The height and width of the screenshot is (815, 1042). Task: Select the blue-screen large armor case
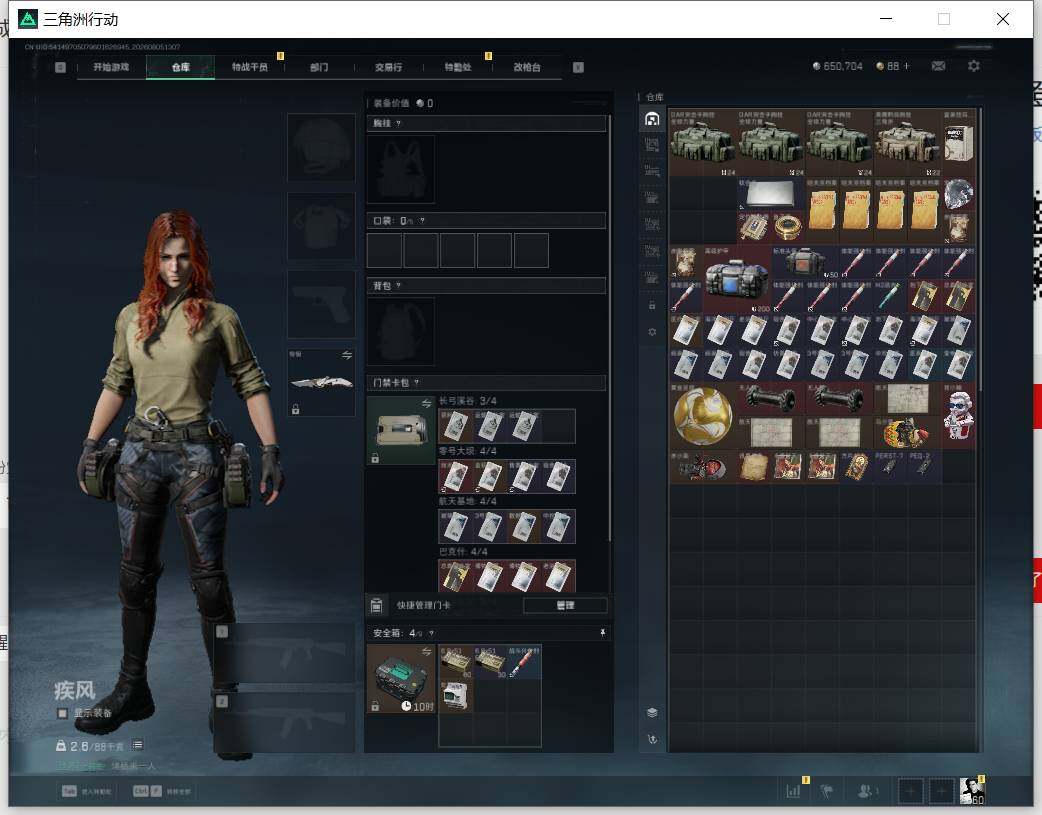coord(737,279)
